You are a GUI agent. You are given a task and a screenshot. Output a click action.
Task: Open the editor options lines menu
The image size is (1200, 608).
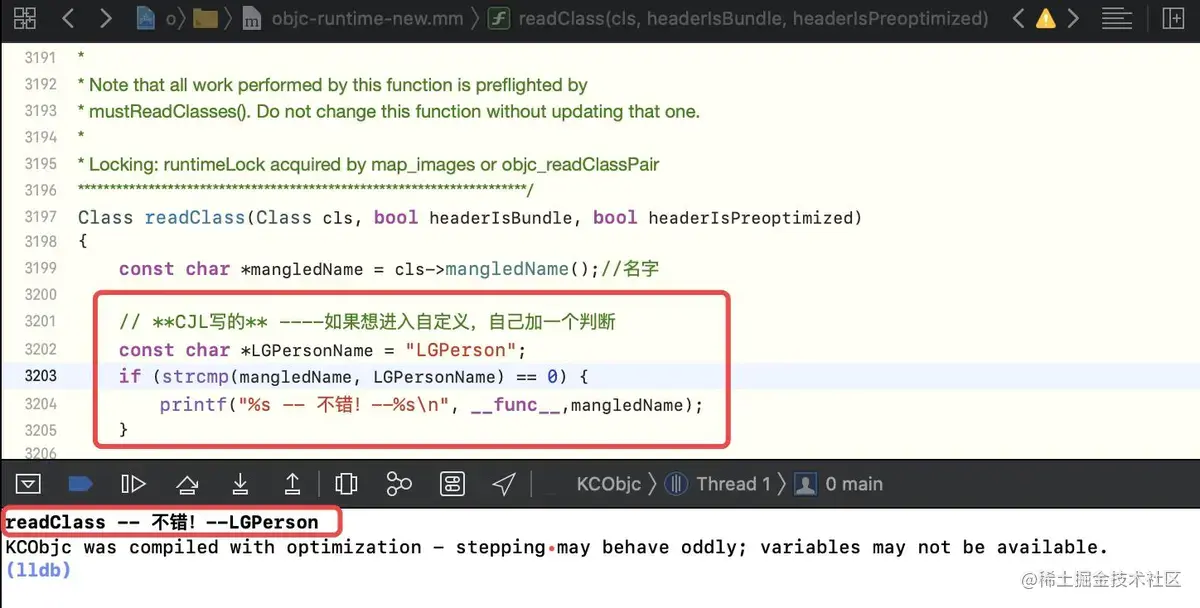tap(1117, 18)
